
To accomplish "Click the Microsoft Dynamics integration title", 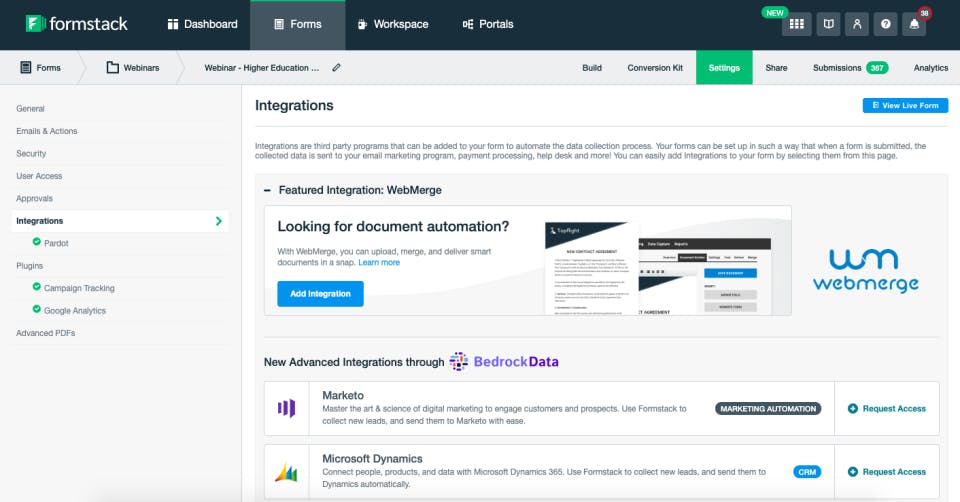I will (x=372, y=459).
